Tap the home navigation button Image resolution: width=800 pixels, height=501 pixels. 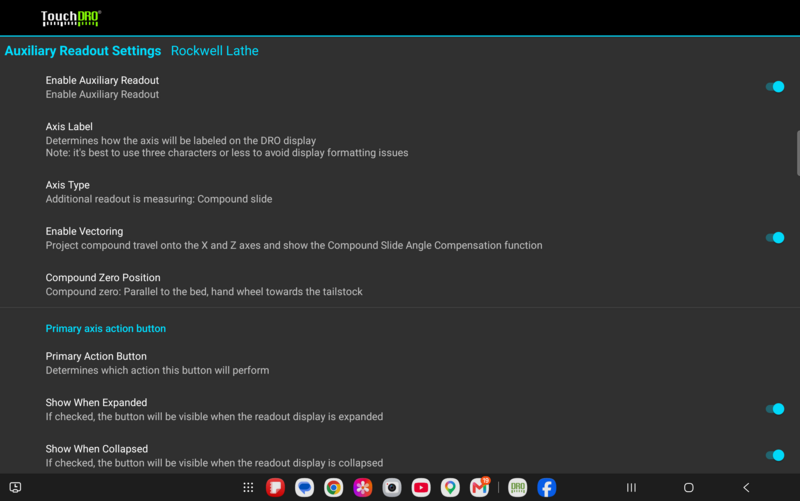coord(688,488)
